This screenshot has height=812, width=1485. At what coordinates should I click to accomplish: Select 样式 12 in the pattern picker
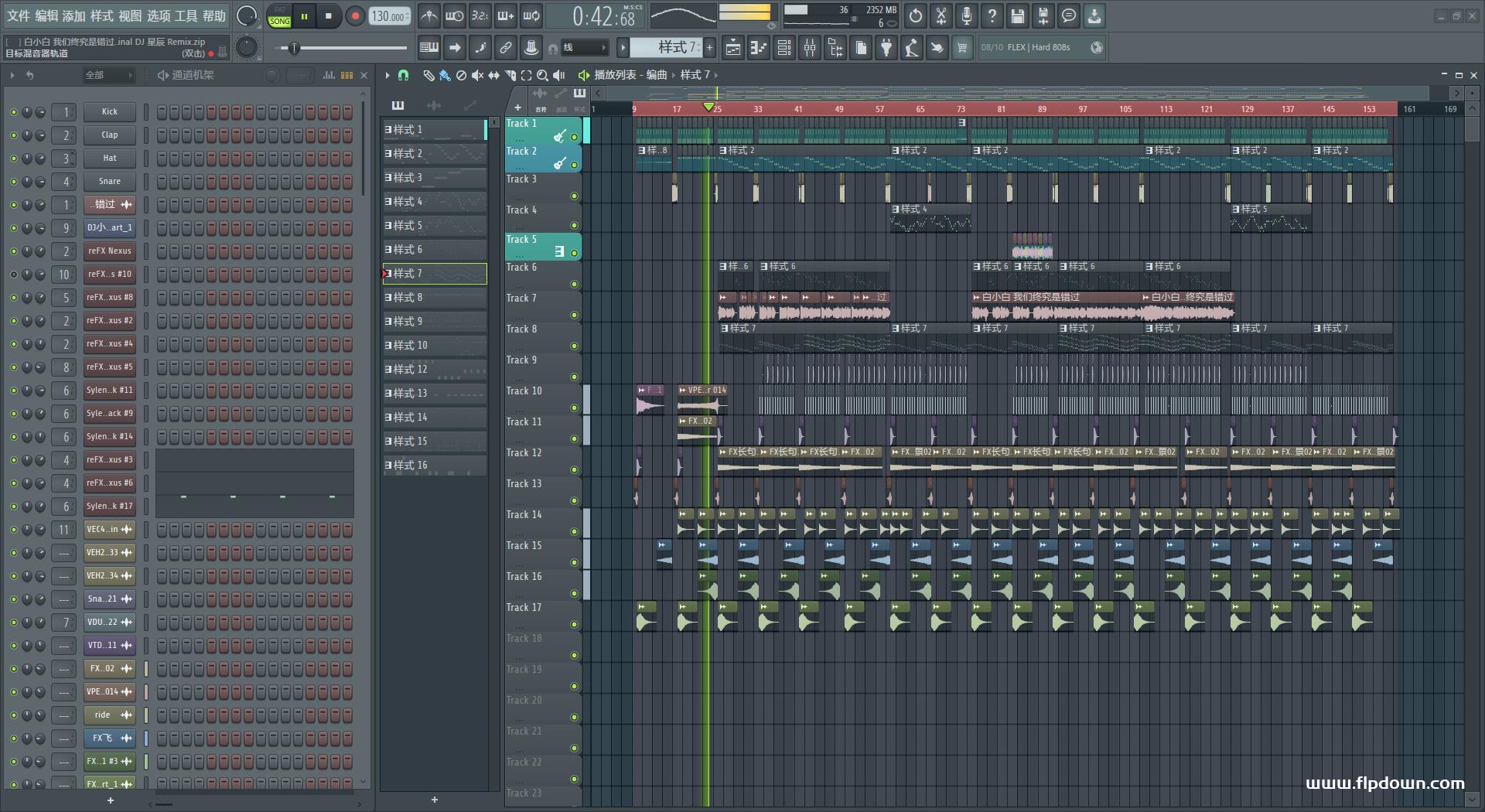point(435,370)
